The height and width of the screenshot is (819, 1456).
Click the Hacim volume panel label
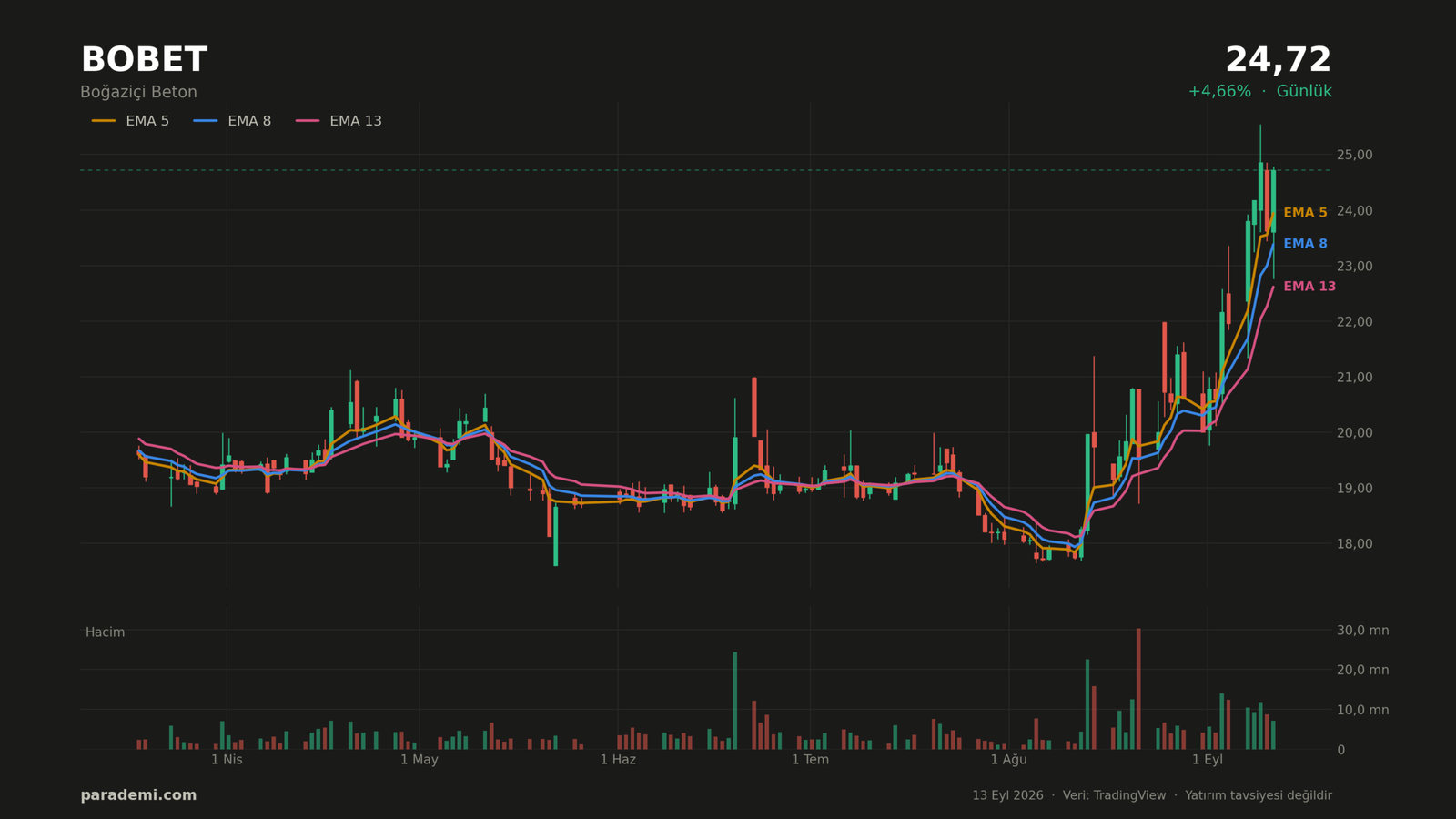(105, 632)
